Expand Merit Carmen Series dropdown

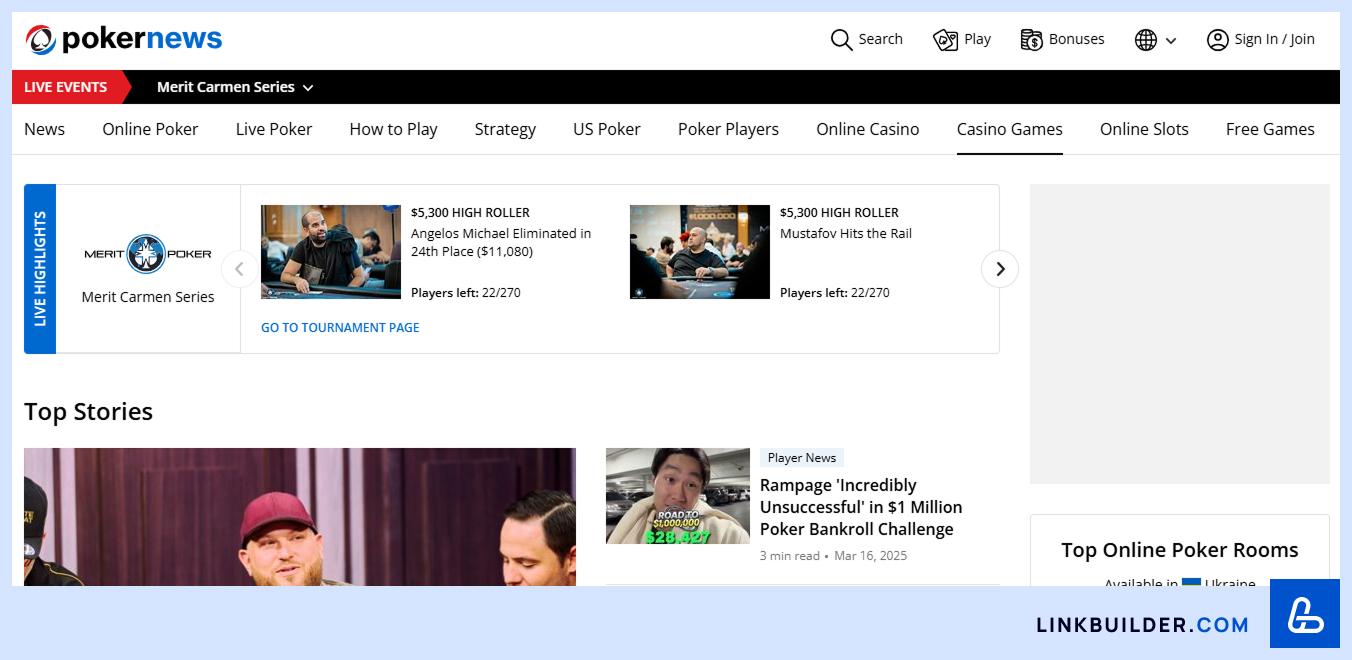(235, 87)
